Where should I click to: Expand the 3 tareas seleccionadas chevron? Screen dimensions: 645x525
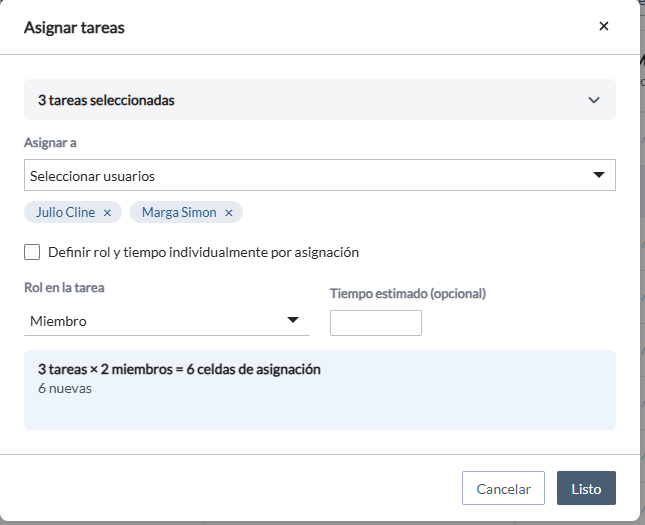click(x=594, y=100)
